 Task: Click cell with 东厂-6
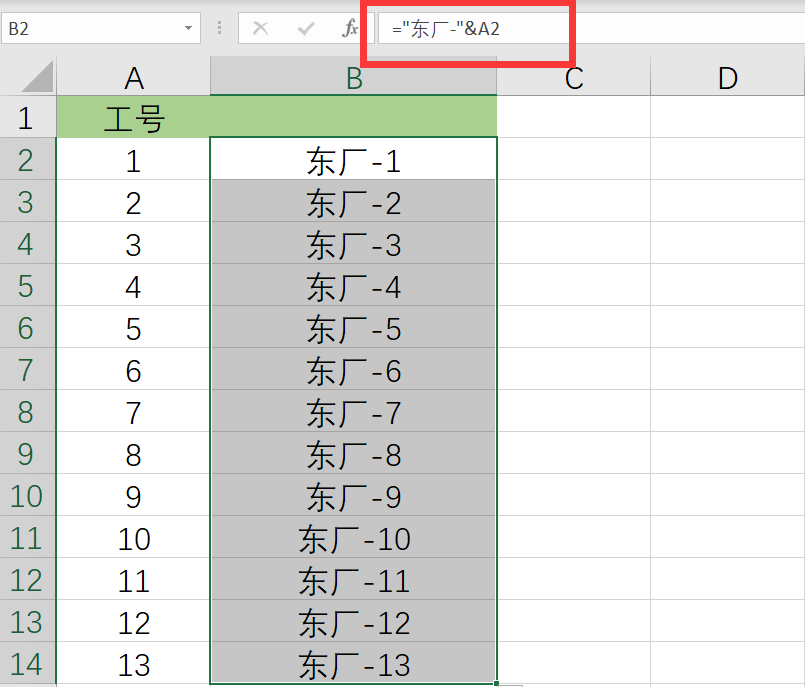[354, 370]
